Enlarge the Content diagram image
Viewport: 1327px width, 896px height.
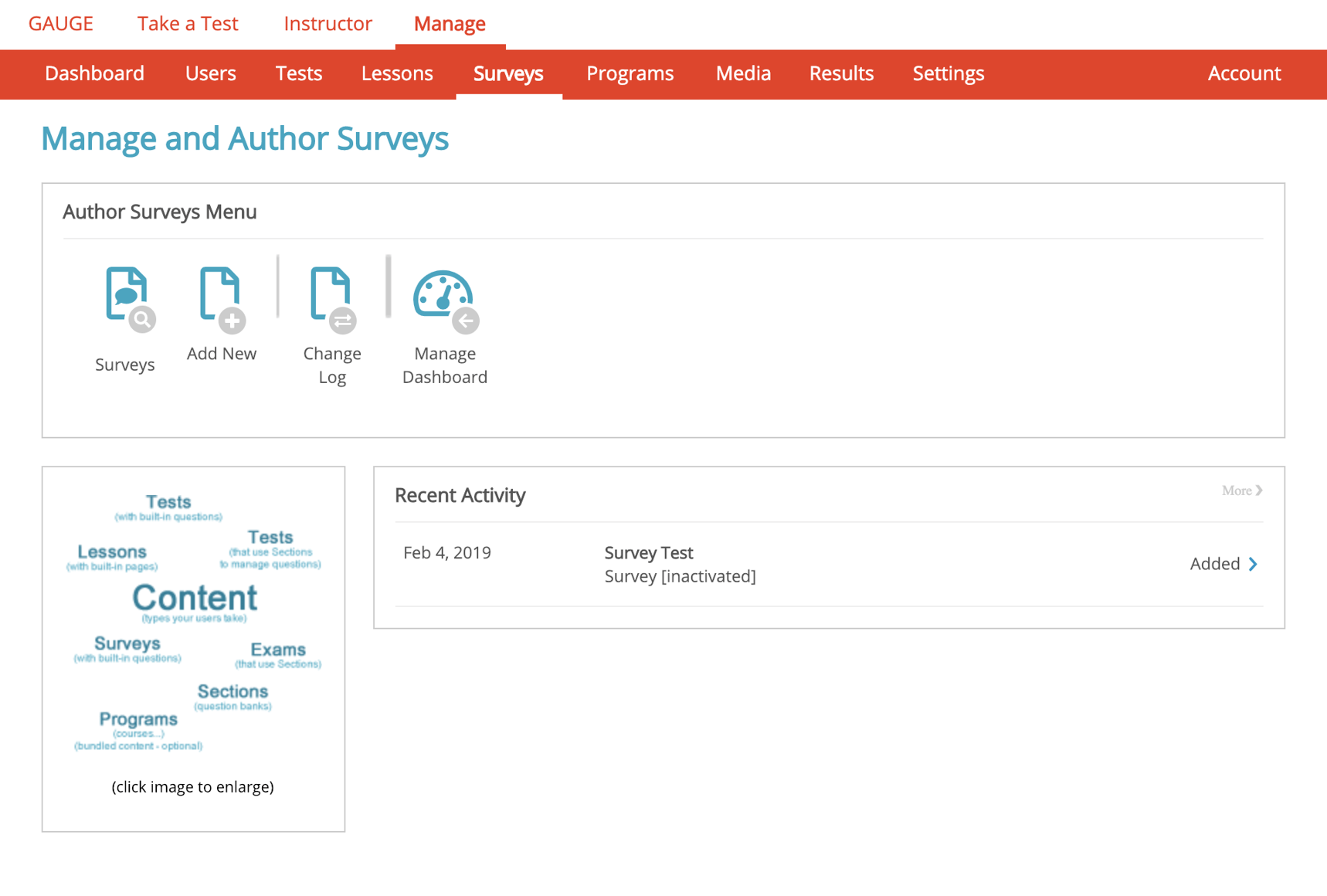coord(194,623)
